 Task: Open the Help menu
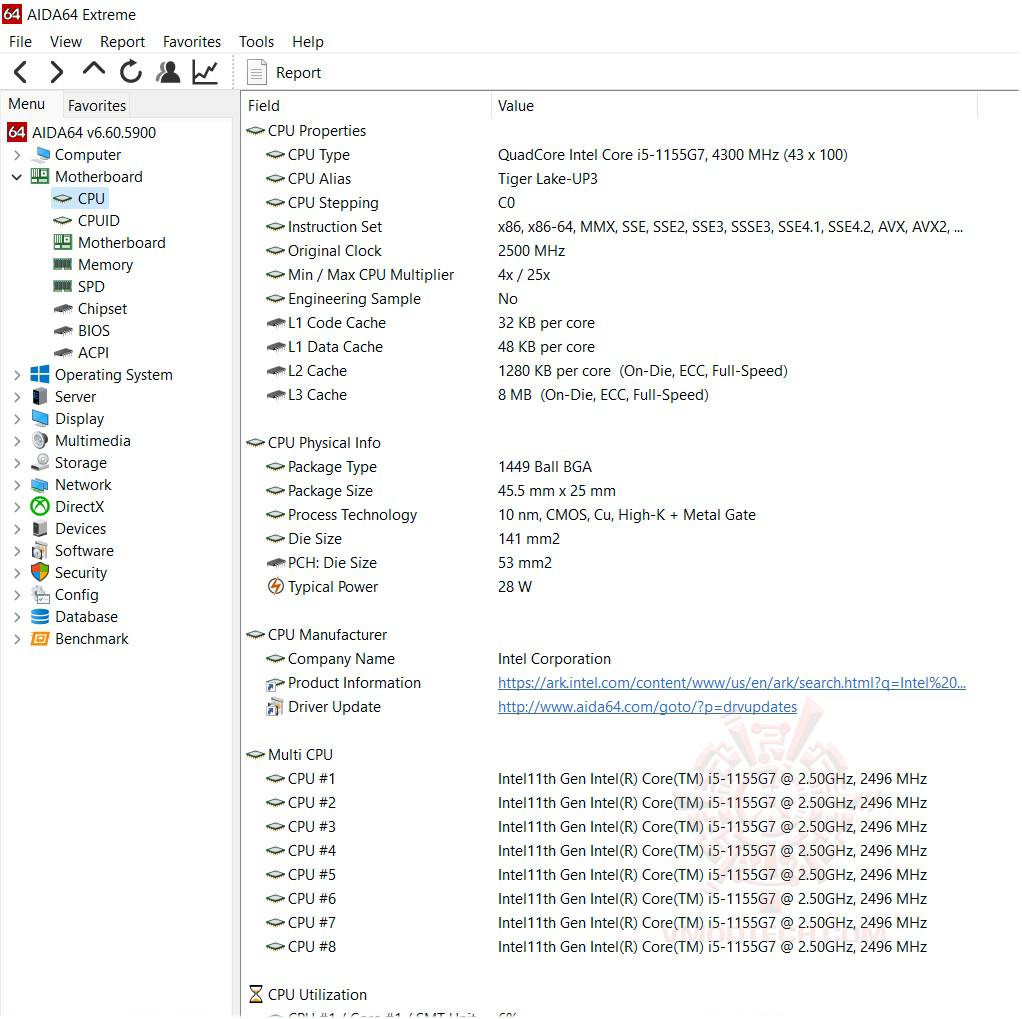point(308,42)
